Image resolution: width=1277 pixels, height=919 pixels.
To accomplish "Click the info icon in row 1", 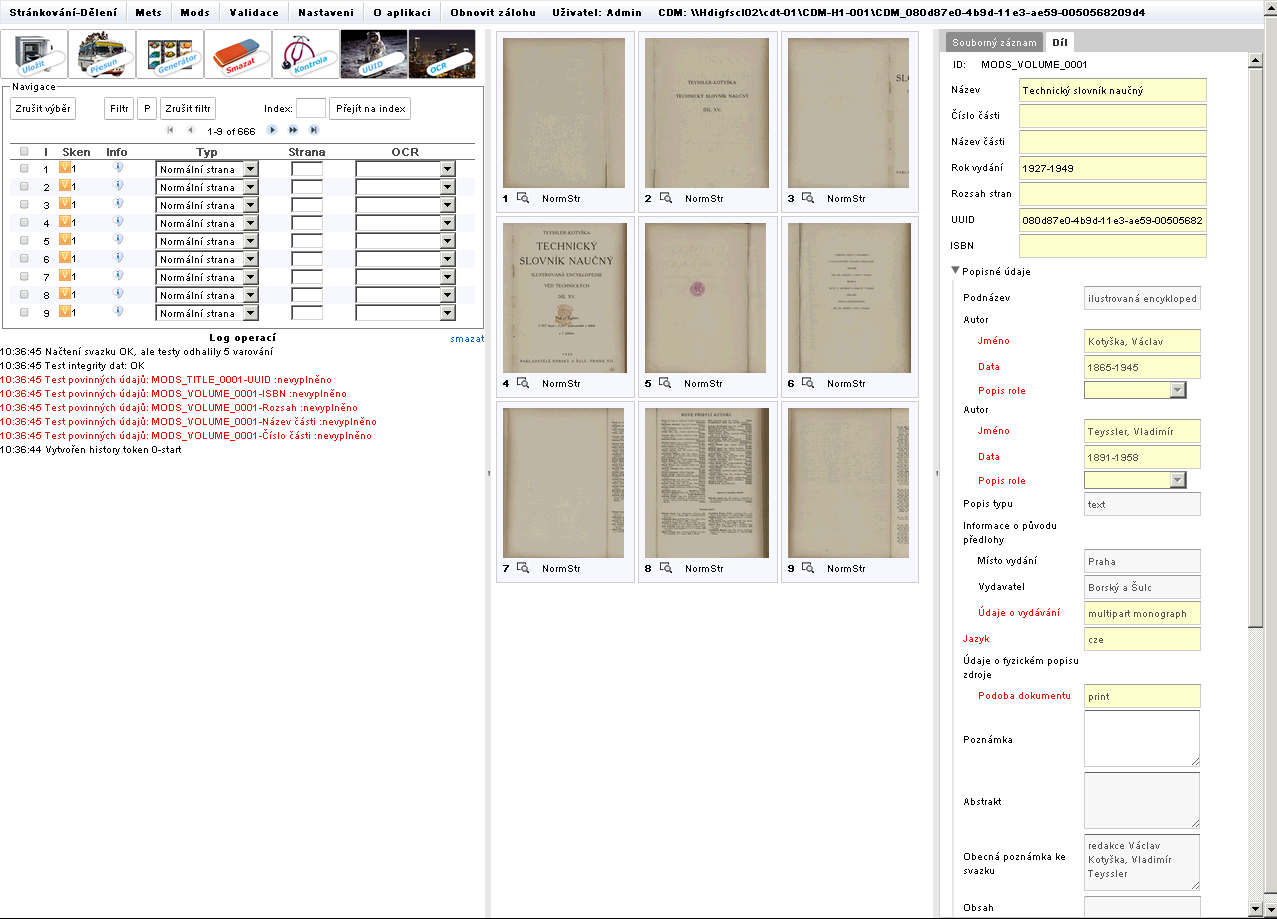I will (x=117, y=168).
